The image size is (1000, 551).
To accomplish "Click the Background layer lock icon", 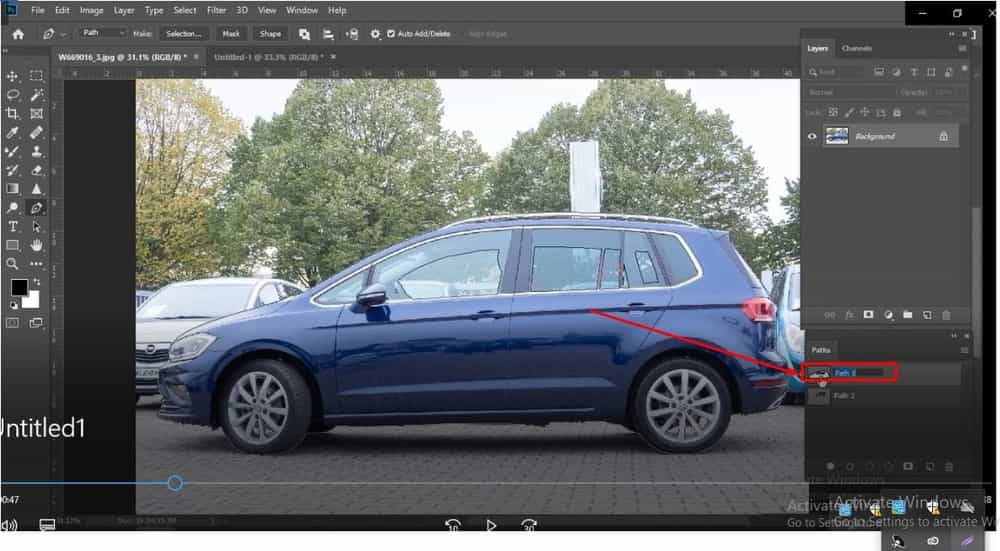I will pos(943,136).
